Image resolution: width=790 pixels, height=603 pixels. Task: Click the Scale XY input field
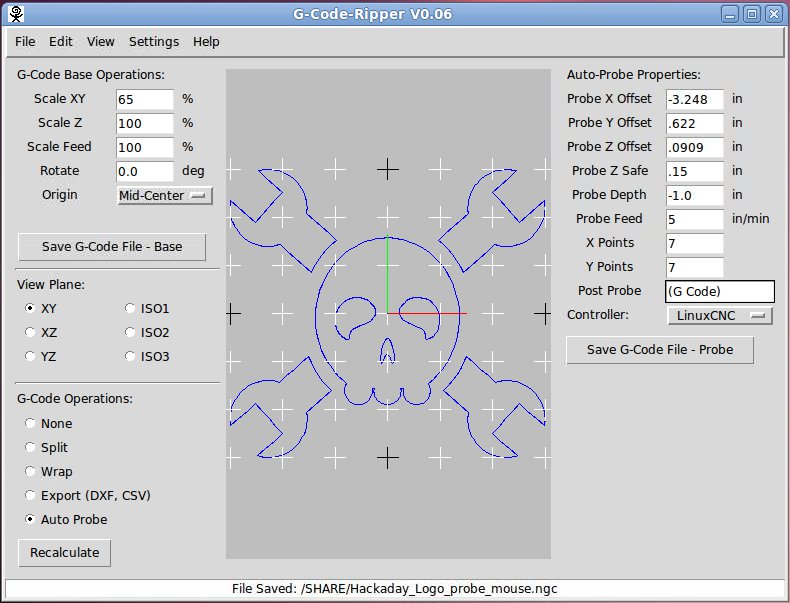coord(145,99)
